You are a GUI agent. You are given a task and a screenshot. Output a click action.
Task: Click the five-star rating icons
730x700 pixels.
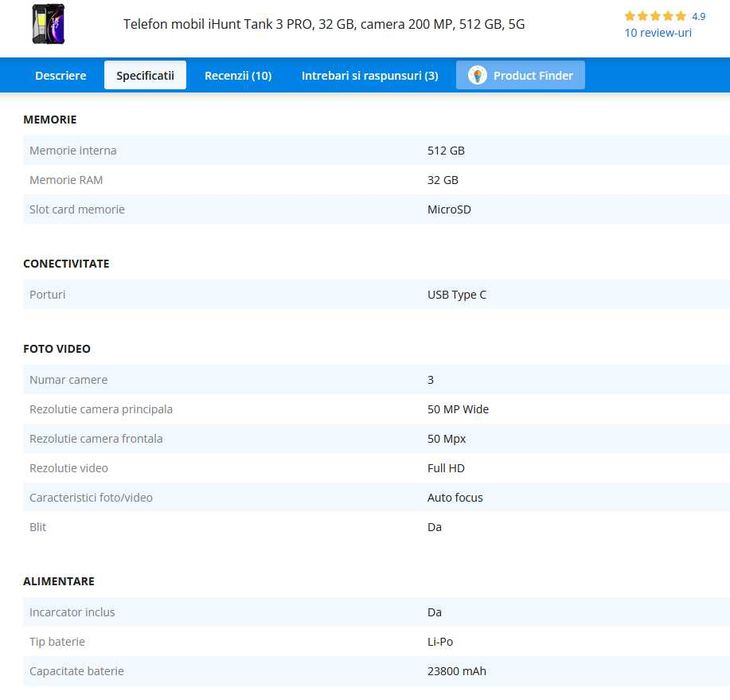655,16
